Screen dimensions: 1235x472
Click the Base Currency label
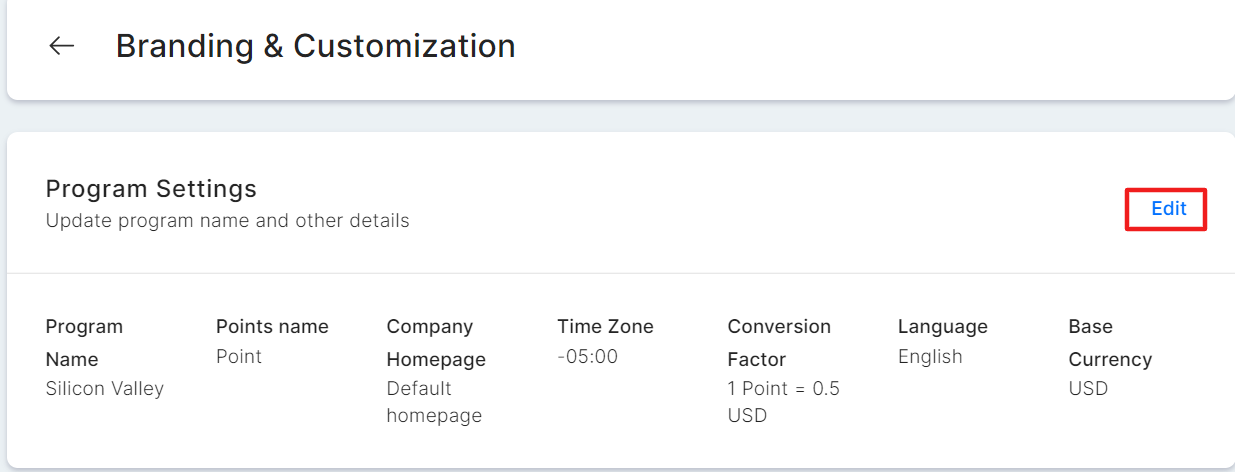pyautogui.click(x=1109, y=342)
